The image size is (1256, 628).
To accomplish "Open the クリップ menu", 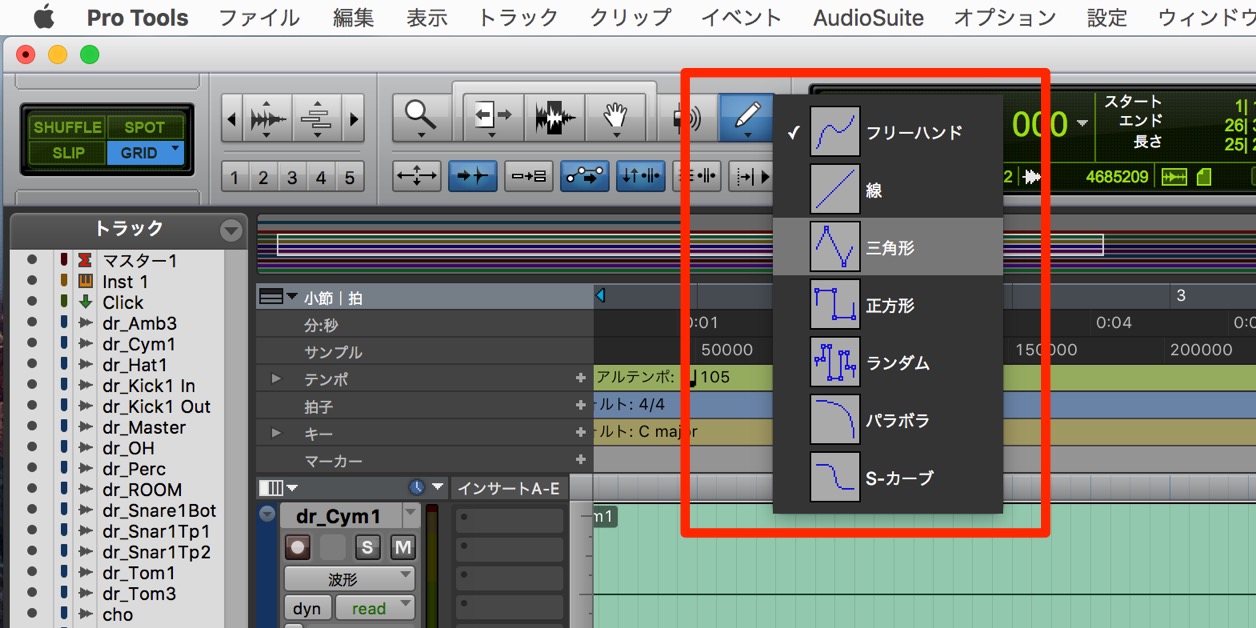I will pos(630,17).
